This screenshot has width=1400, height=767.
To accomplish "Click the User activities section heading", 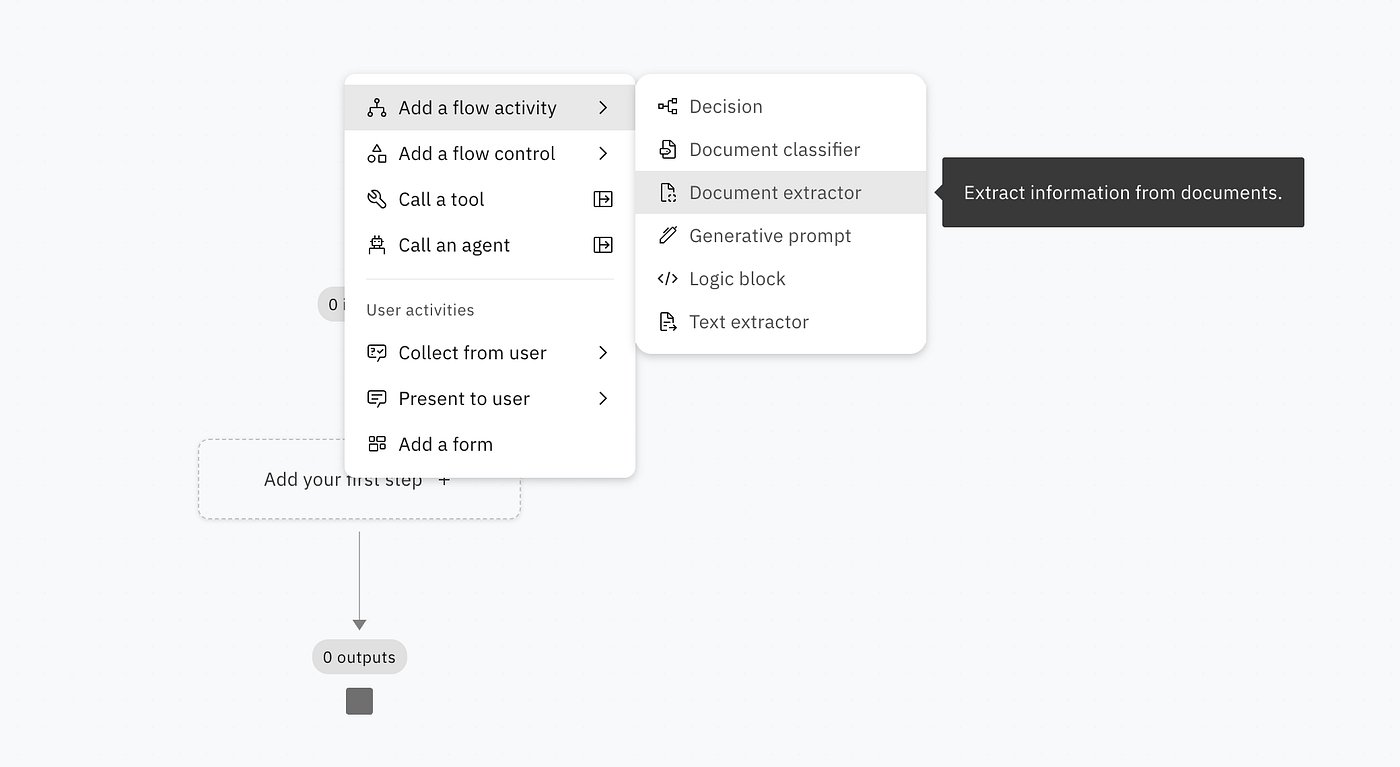I will [x=420, y=310].
